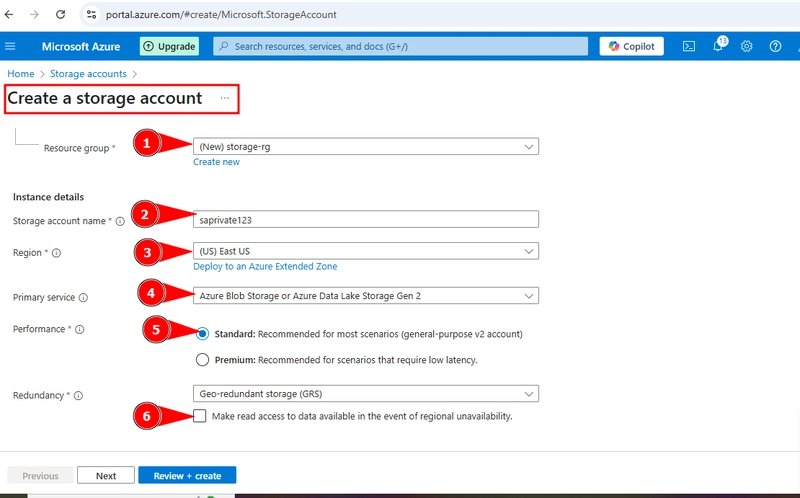Click the browser forward arrow
Image resolution: width=800 pixels, height=498 pixels.
point(34,14)
